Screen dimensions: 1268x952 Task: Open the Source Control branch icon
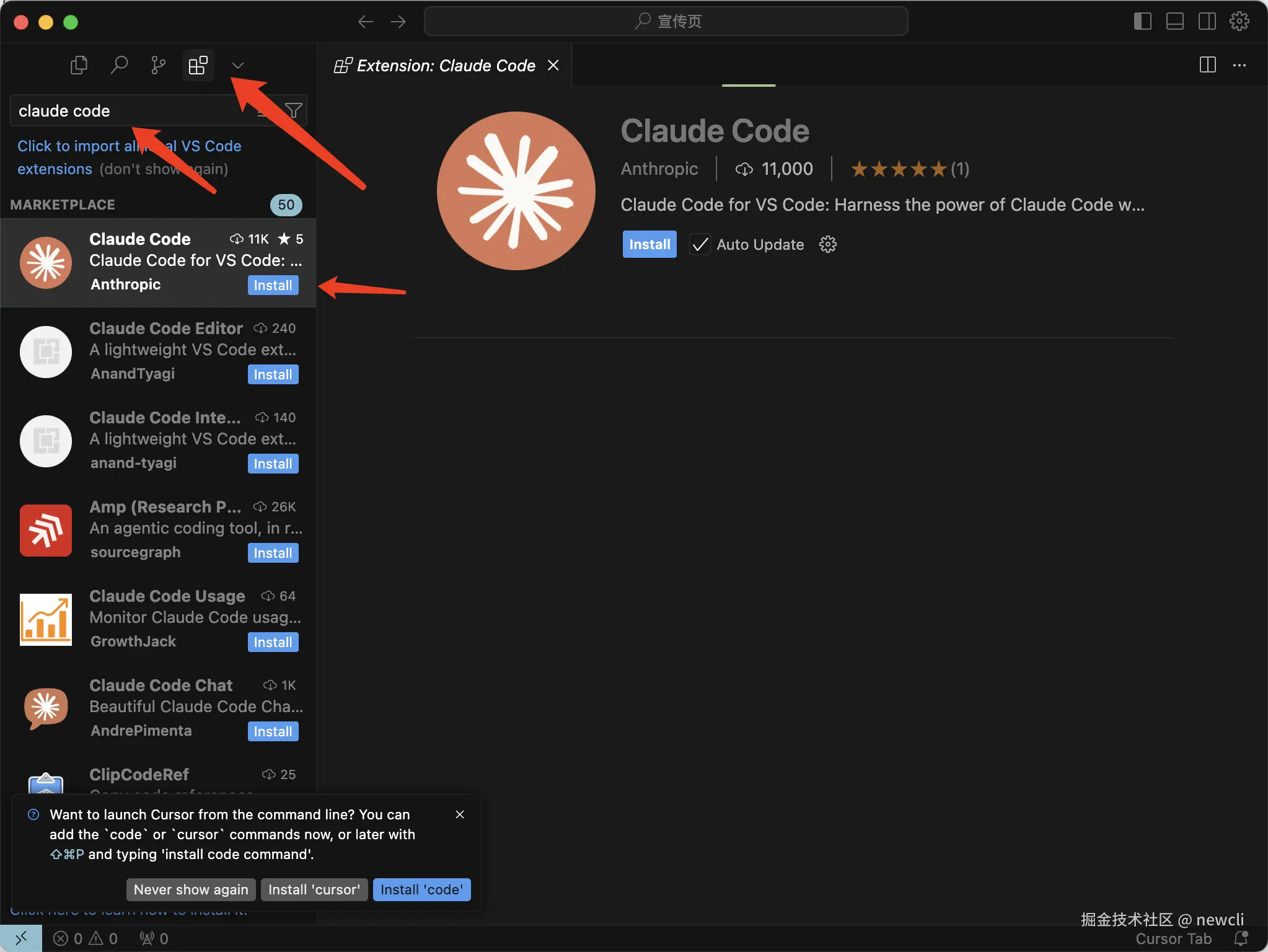pos(158,65)
